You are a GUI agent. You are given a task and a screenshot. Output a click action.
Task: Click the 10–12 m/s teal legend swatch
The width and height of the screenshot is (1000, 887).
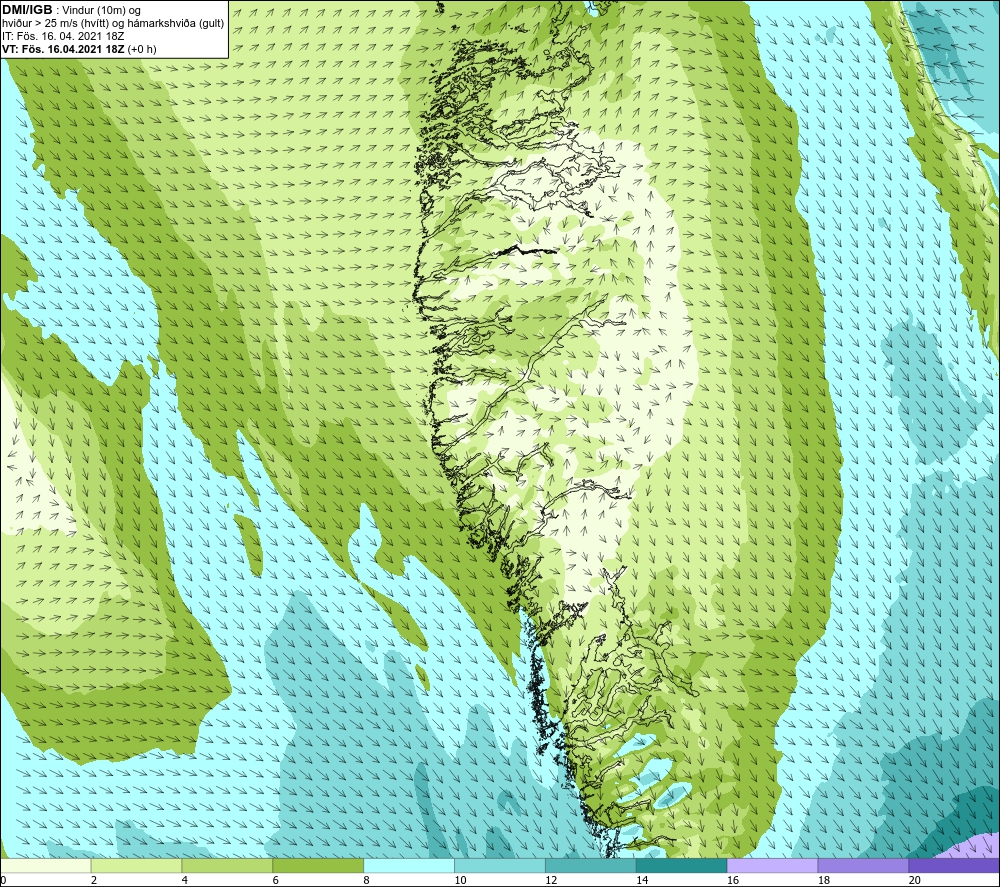[x=500, y=866]
